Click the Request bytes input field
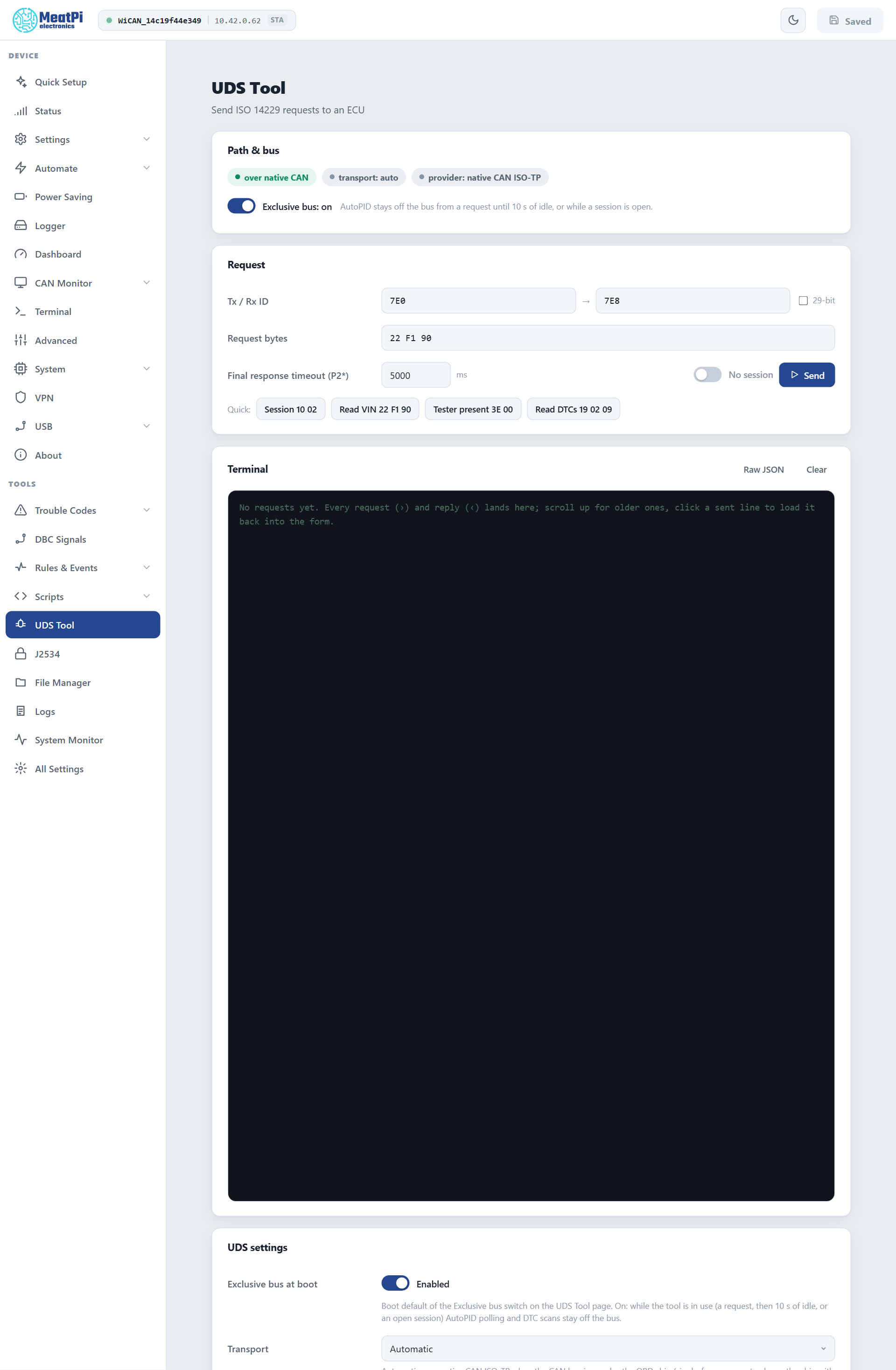The image size is (896, 1370). point(608,338)
